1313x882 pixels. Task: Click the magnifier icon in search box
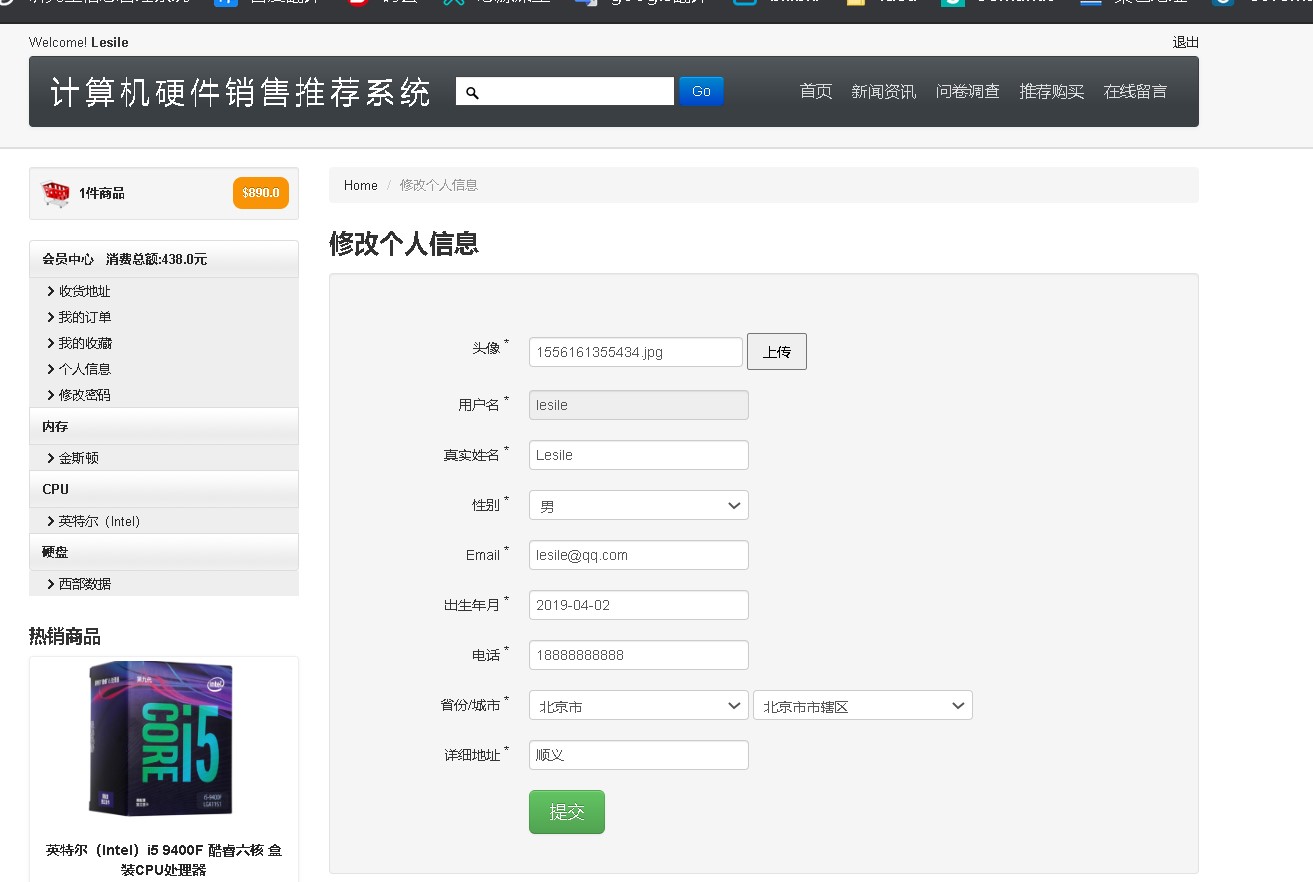tap(473, 92)
